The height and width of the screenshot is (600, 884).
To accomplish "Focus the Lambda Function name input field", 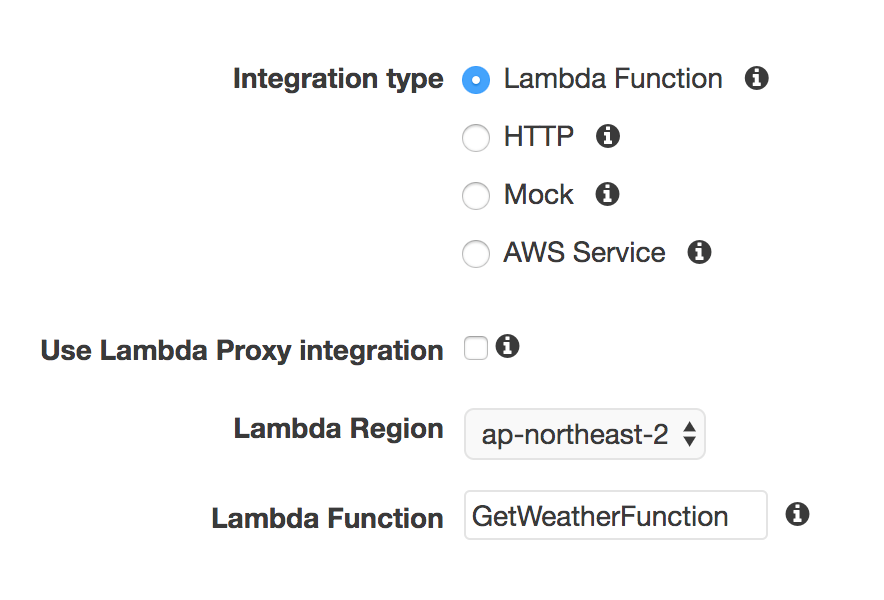I will pyautogui.click(x=616, y=515).
